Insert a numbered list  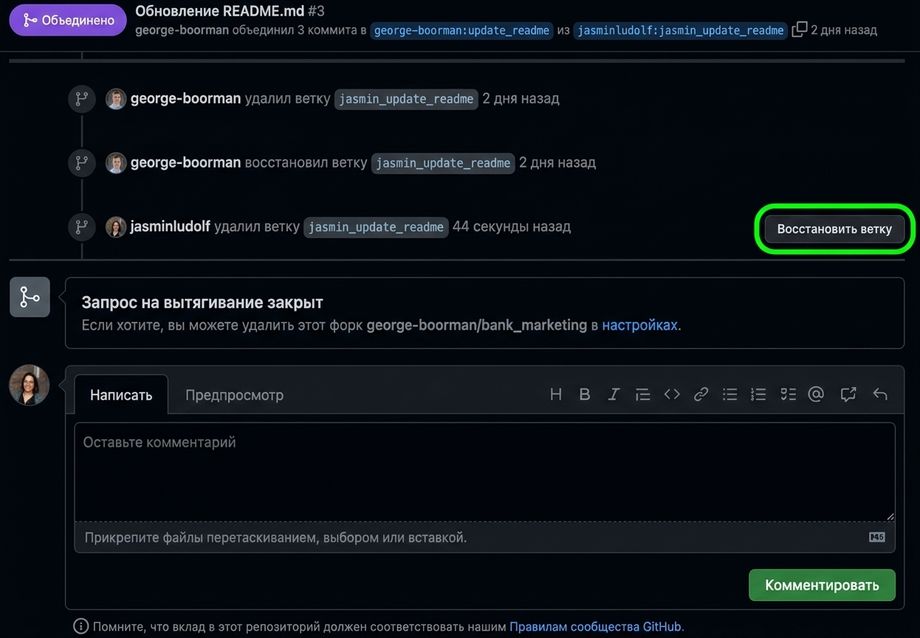click(x=758, y=394)
